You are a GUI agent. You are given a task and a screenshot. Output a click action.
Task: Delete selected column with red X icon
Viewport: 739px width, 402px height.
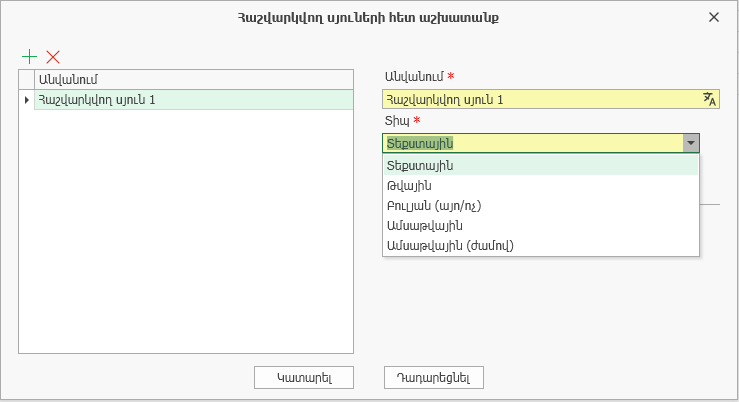click(53, 57)
